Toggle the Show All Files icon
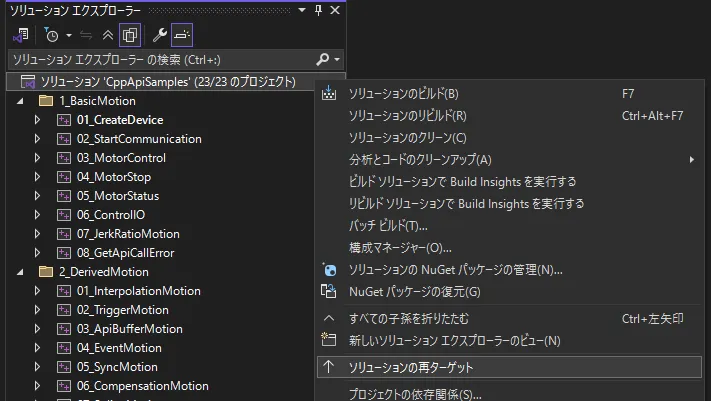This screenshot has height=401, width=711. pyautogui.click(x=130, y=35)
